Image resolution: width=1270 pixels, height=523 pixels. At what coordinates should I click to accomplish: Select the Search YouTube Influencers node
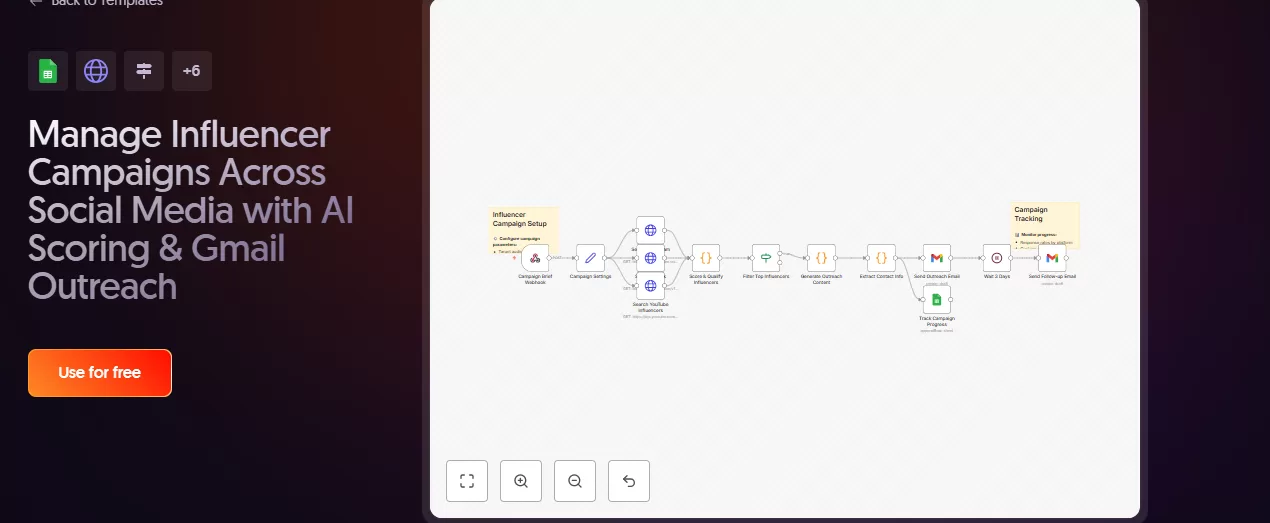(x=650, y=286)
